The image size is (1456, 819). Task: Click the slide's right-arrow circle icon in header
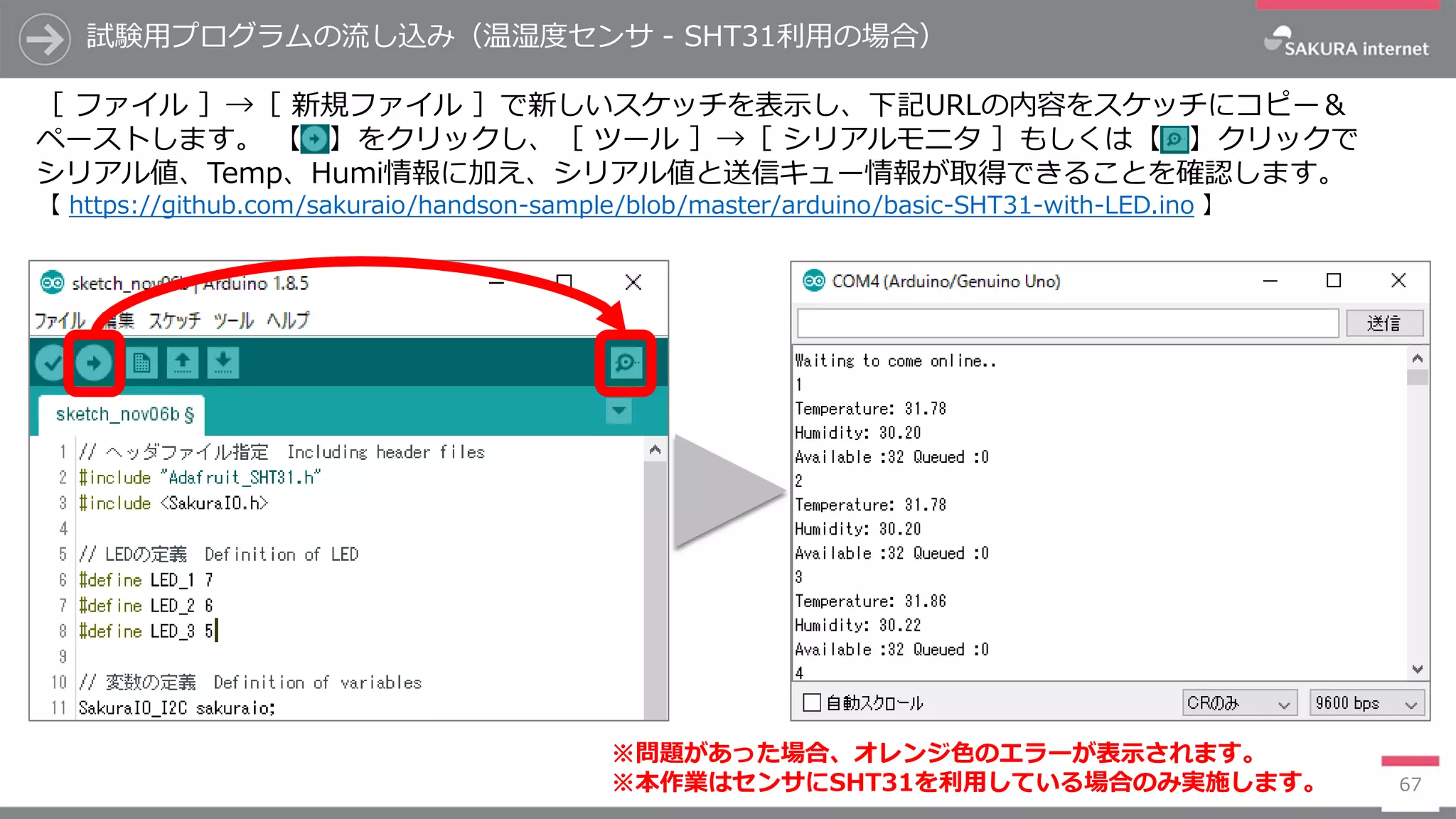tap(44, 39)
